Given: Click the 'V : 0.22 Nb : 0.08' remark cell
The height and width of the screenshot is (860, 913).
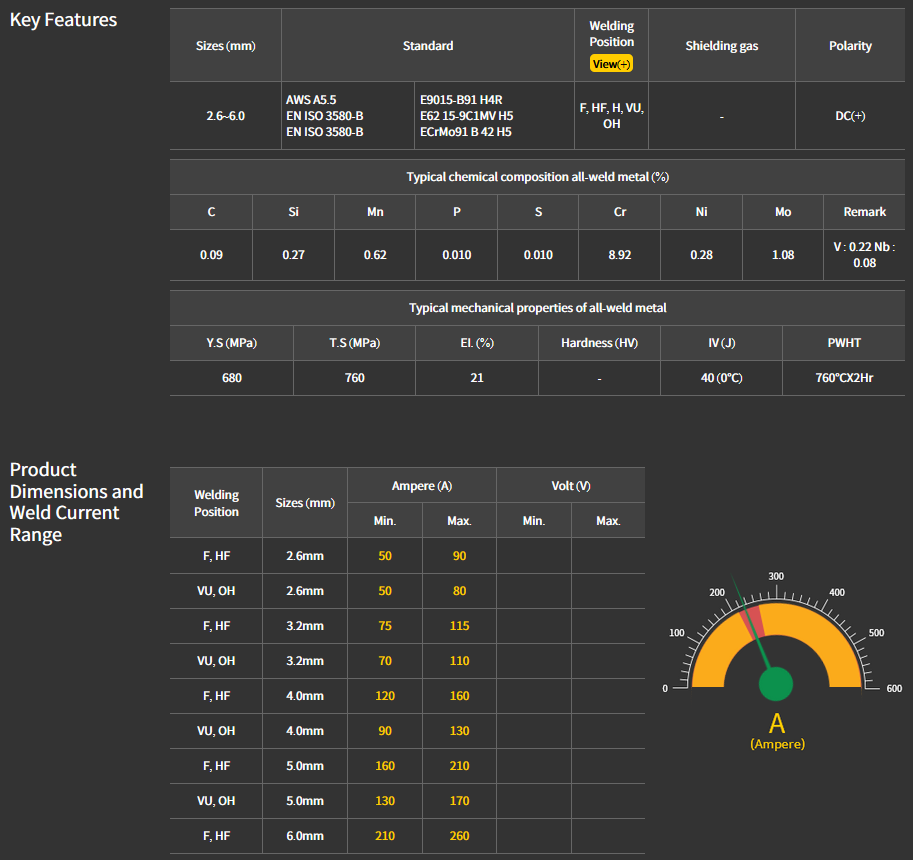Looking at the screenshot, I should tap(864, 255).
